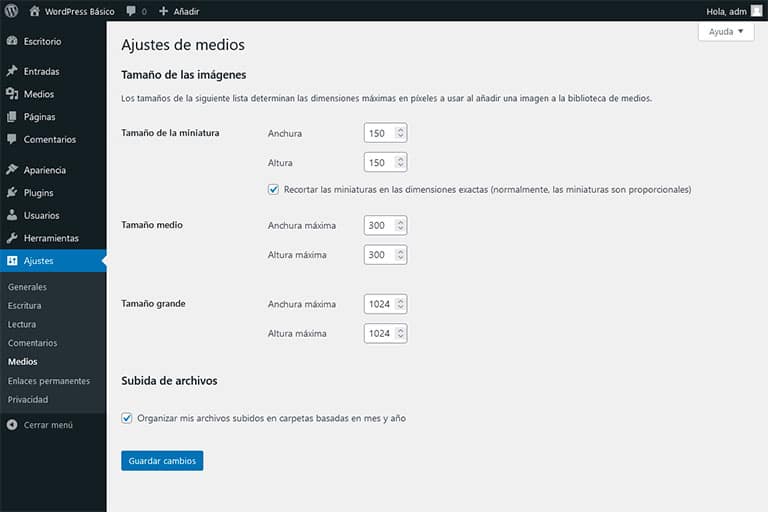Click the Guardar cambios button

(x=162, y=461)
